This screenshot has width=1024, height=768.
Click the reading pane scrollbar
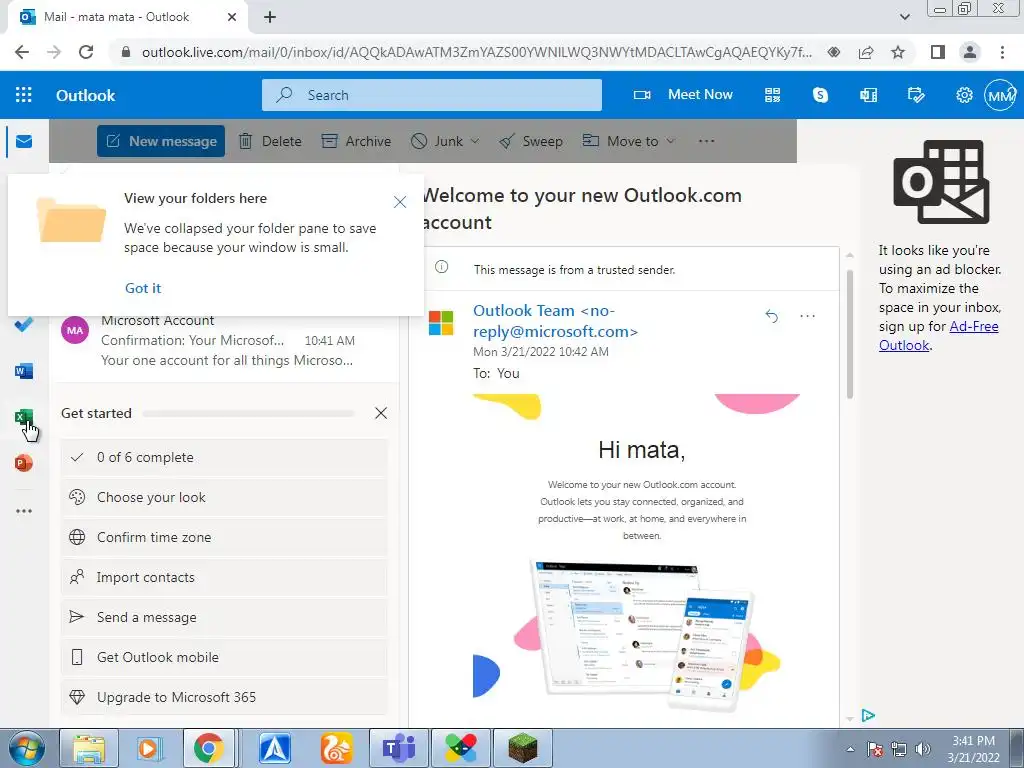click(x=850, y=333)
